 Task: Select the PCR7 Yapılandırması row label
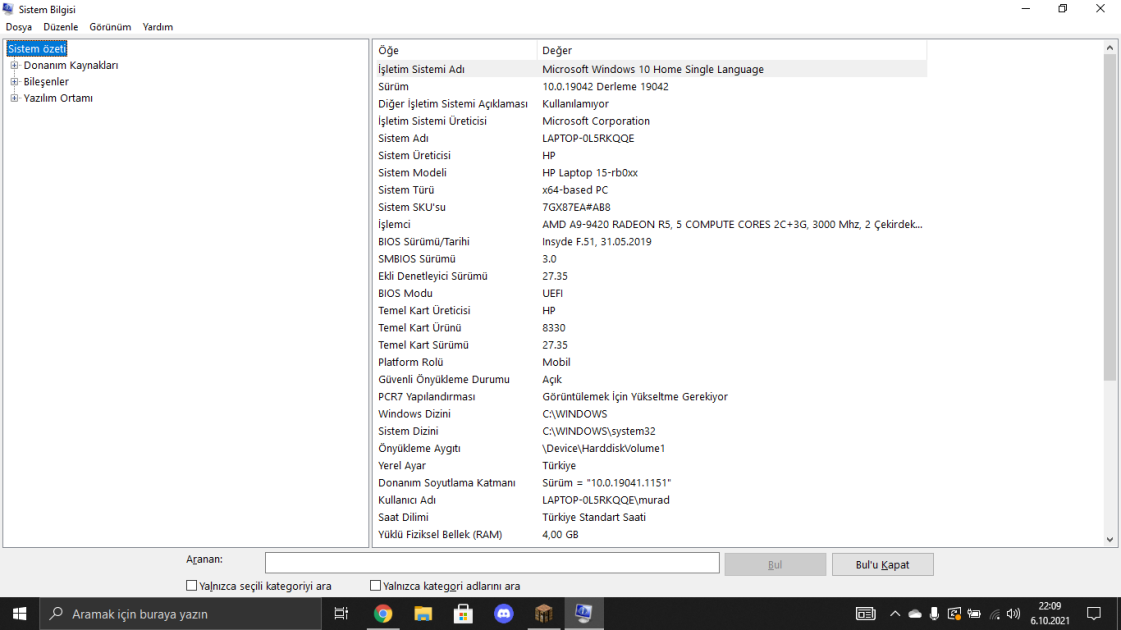[426, 396]
